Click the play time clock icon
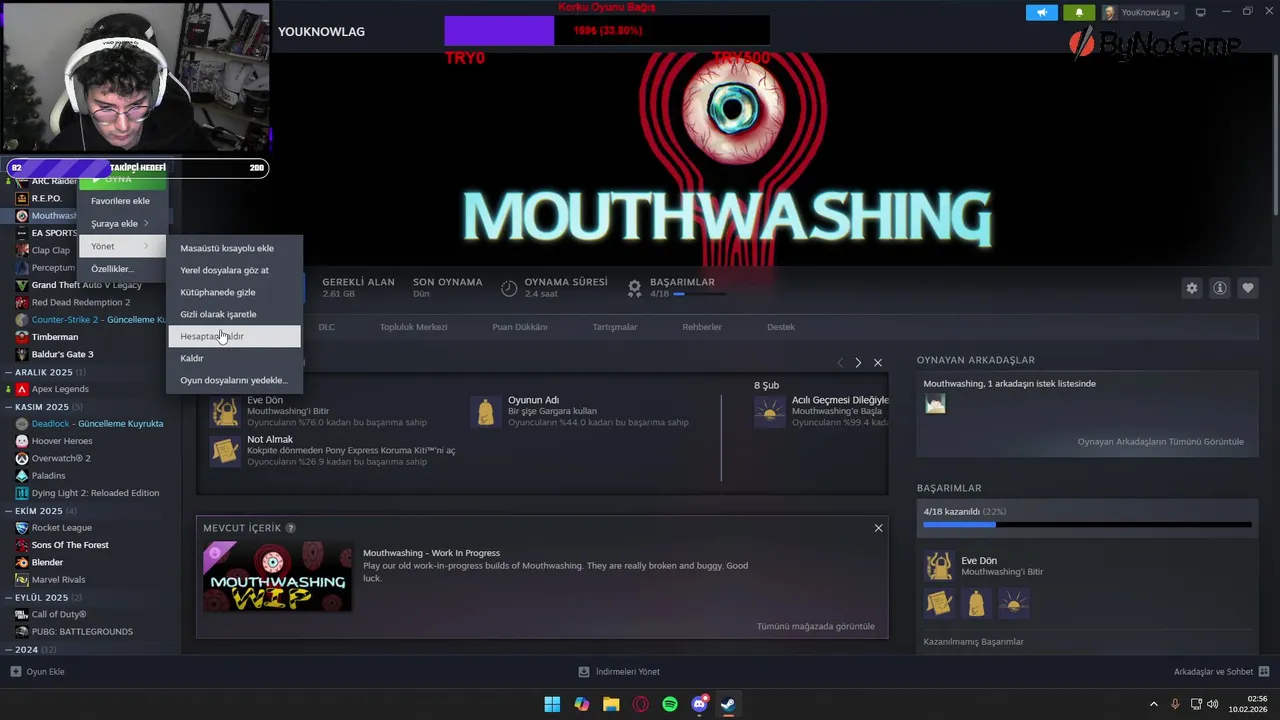Image resolution: width=1280 pixels, height=720 pixels. click(509, 288)
